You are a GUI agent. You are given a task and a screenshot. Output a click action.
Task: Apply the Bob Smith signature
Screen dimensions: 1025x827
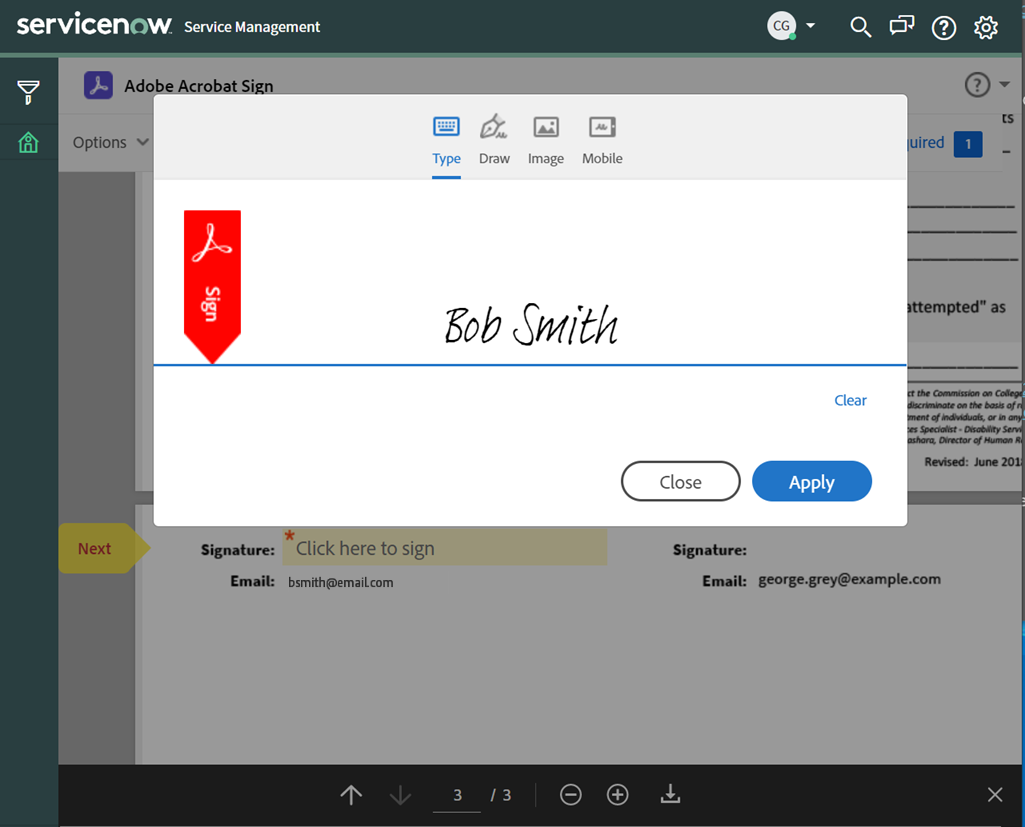[x=811, y=481]
